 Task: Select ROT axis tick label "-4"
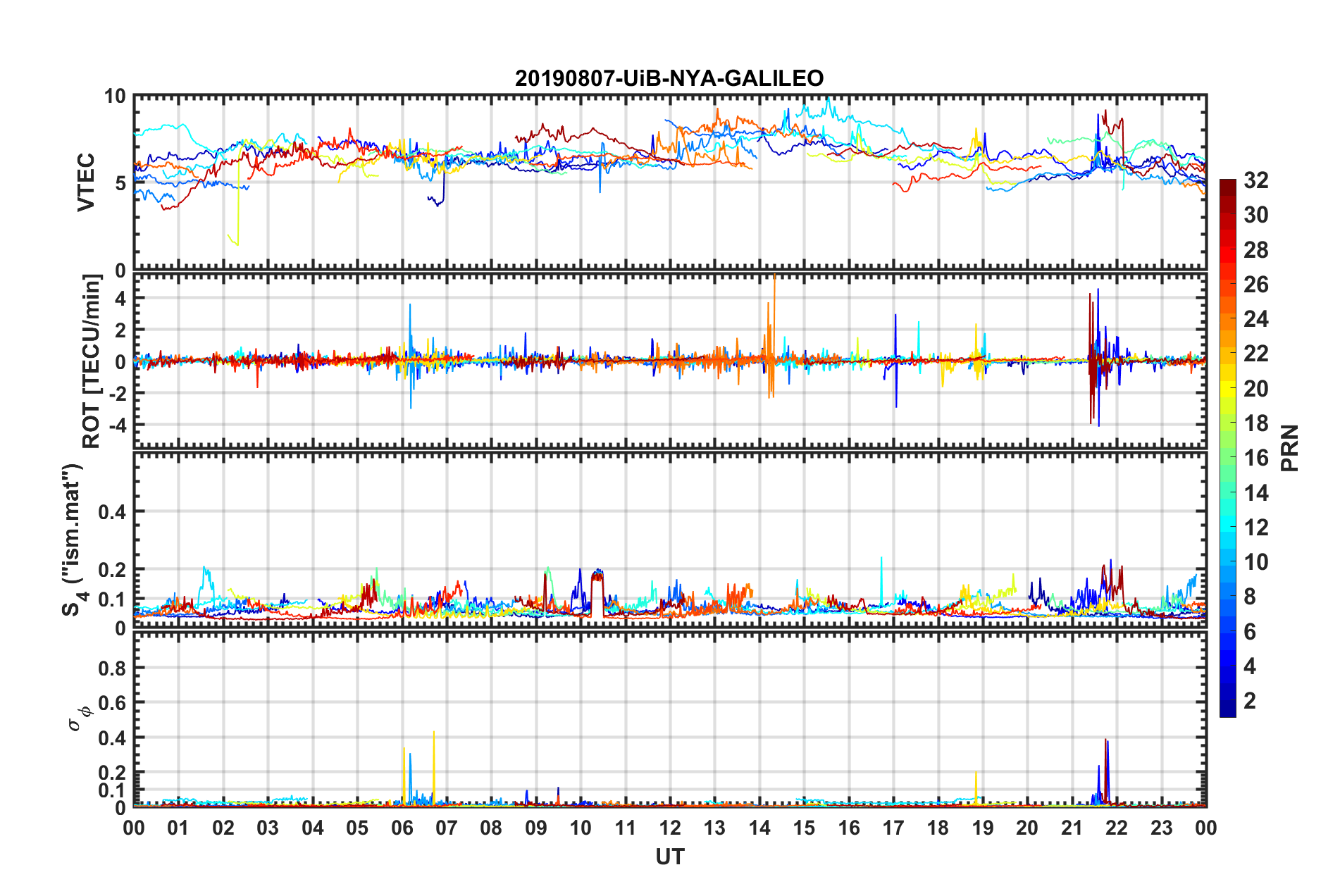coord(117,425)
